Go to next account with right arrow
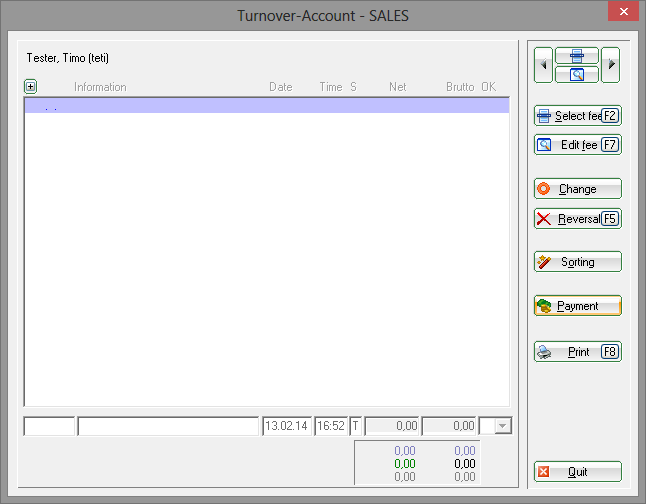This screenshot has width=646, height=504. (611, 65)
